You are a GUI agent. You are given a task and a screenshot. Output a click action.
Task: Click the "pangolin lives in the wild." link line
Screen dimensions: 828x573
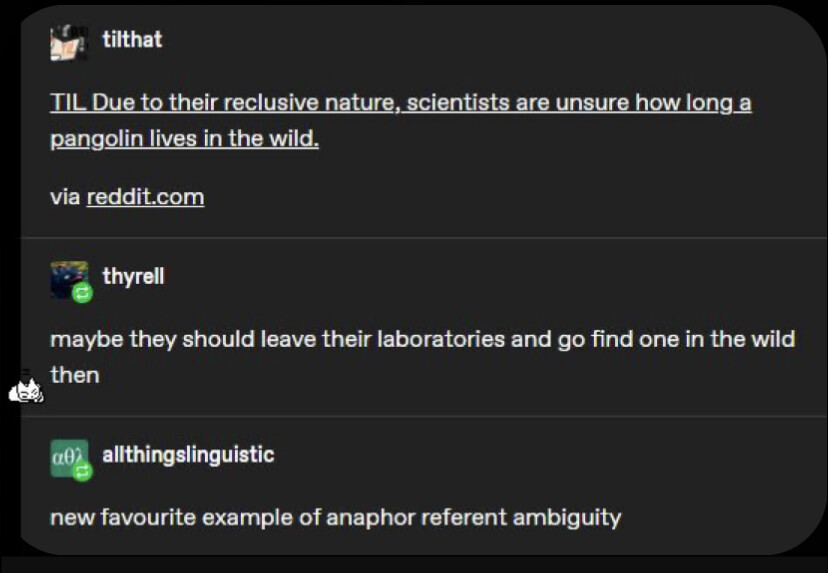184,139
